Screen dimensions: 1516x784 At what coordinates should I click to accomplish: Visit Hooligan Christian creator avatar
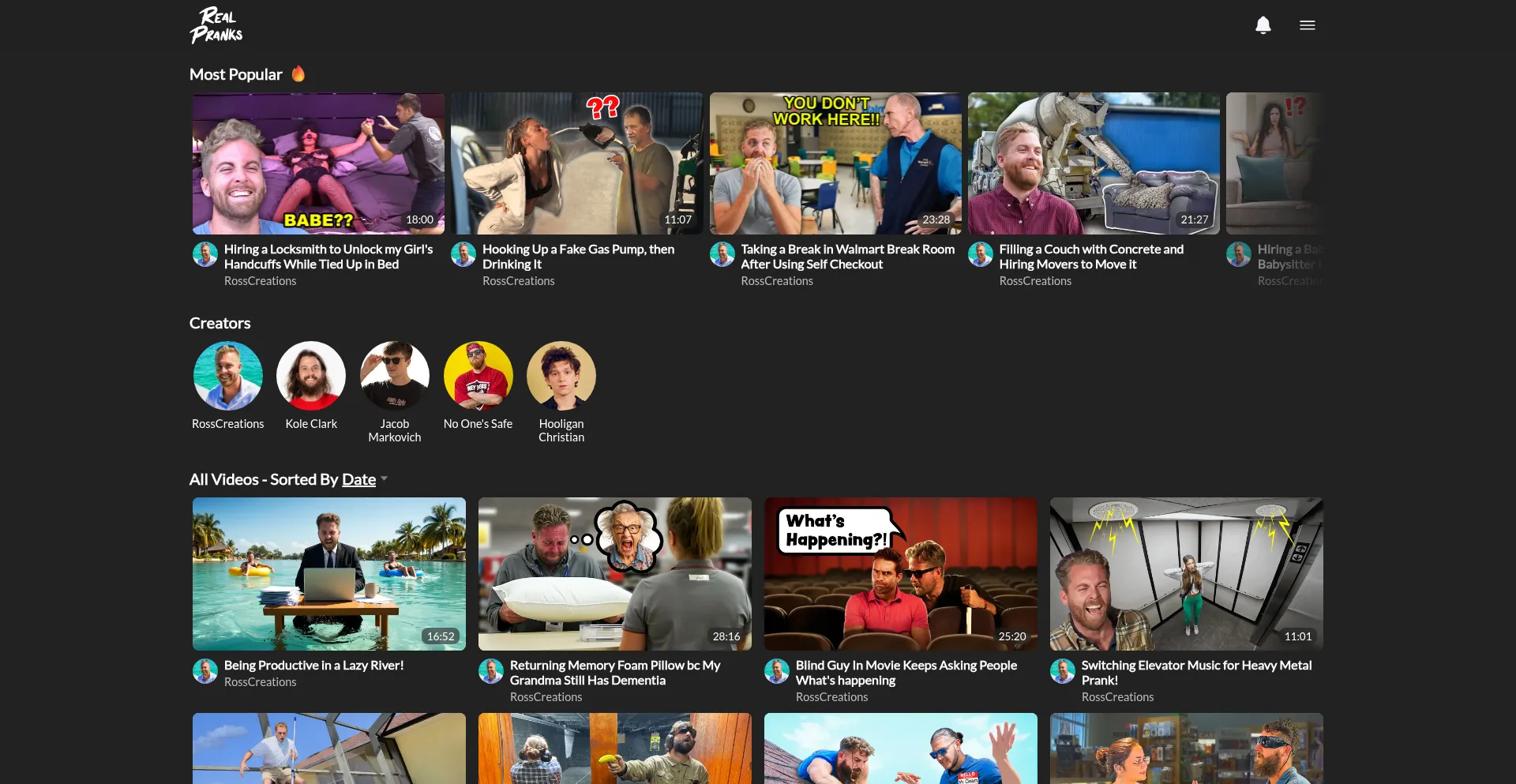(561, 376)
